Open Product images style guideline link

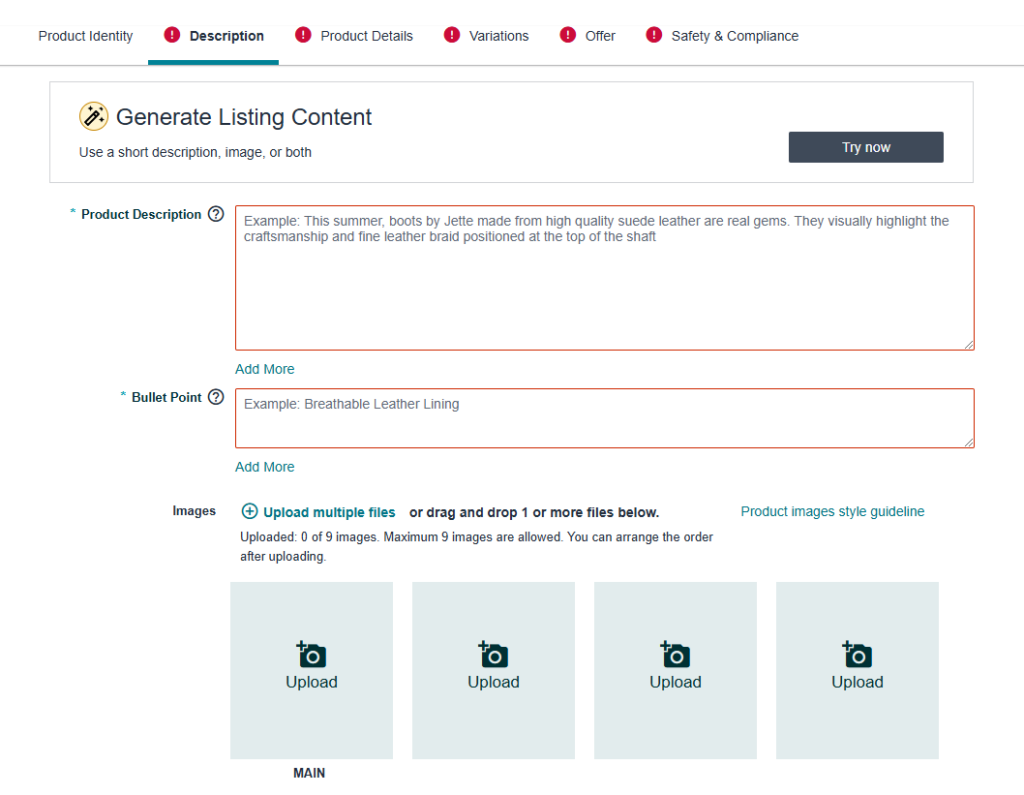(832, 511)
